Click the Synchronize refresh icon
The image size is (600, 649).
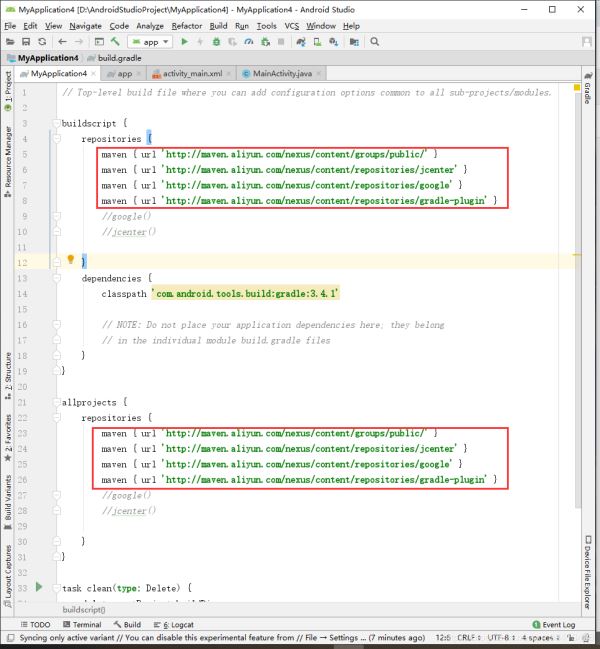42,42
